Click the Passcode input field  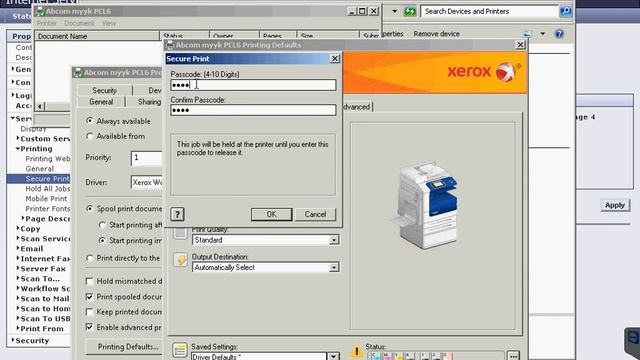pos(253,85)
